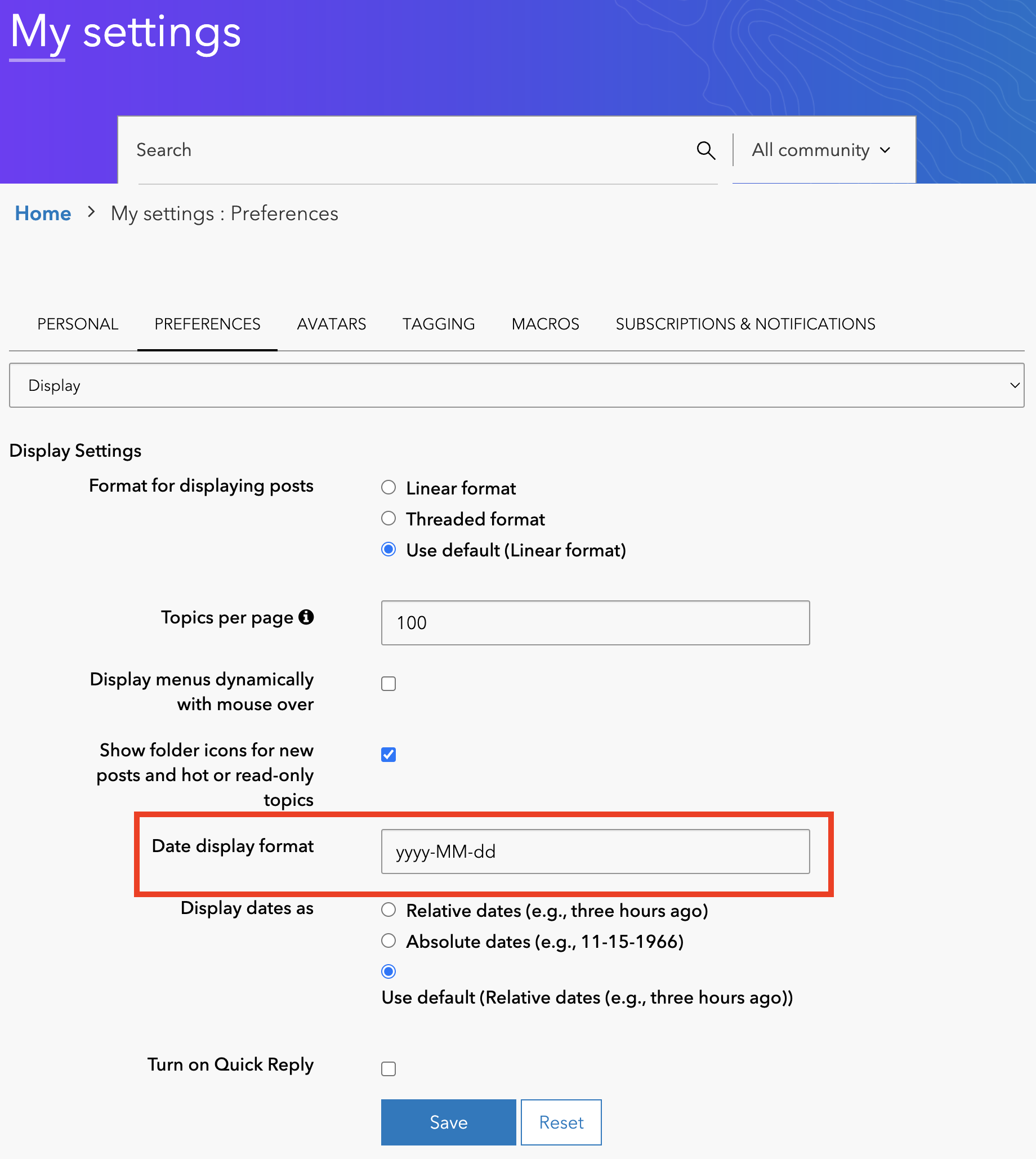This screenshot has width=1036, height=1159.
Task: Click the search magnifying glass icon
Action: [x=705, y=150]
